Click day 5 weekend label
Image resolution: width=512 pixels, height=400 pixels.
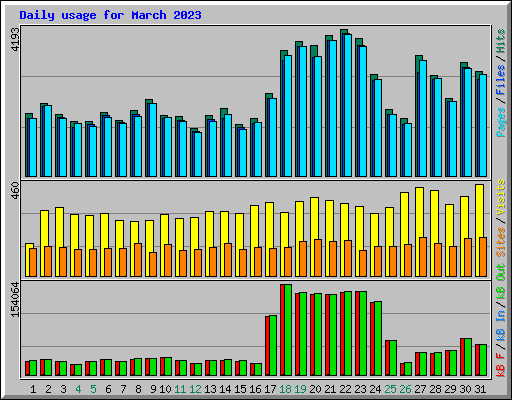(x=93, y=389)
